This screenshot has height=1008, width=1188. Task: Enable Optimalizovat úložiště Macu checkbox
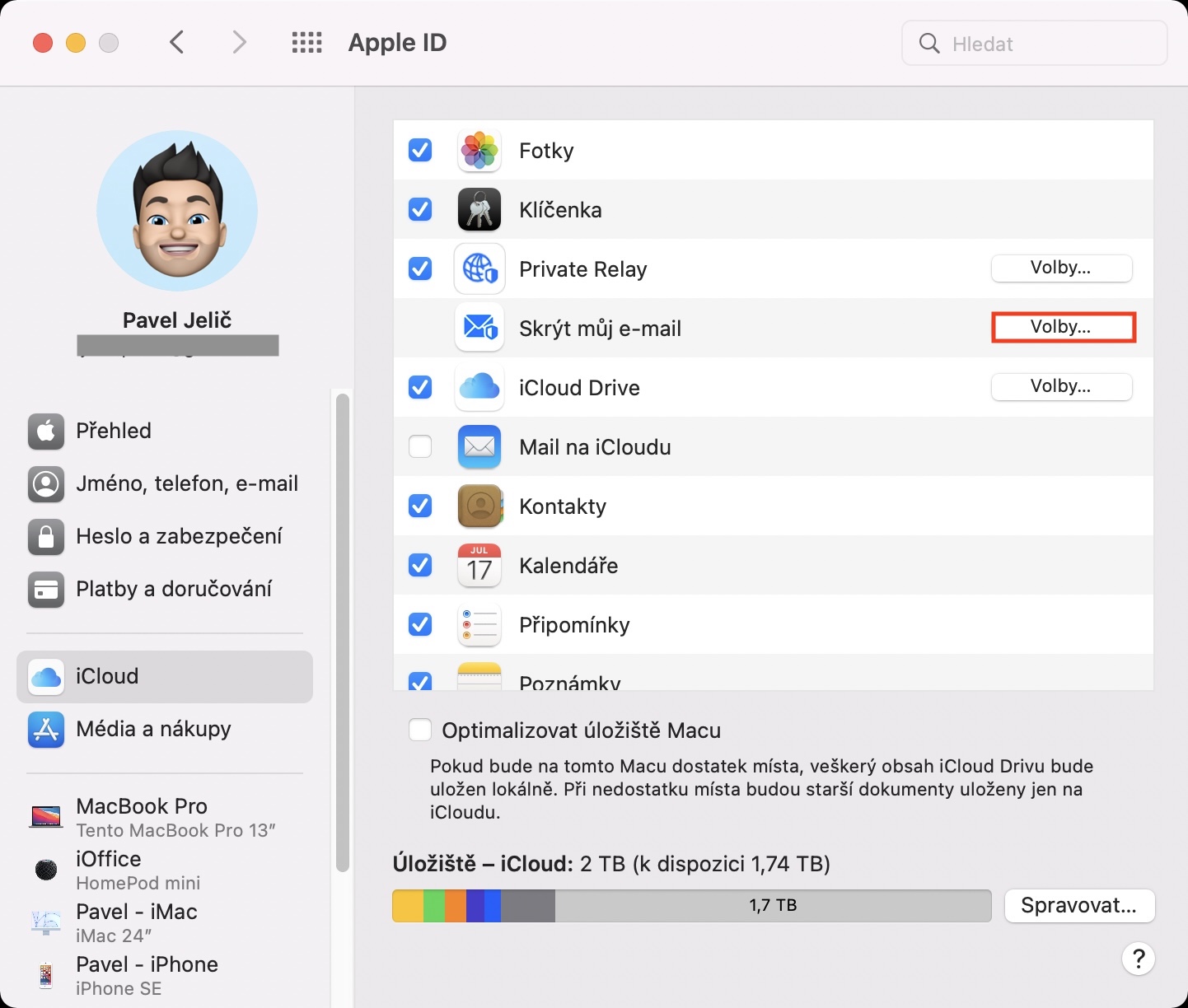point(420,730)
